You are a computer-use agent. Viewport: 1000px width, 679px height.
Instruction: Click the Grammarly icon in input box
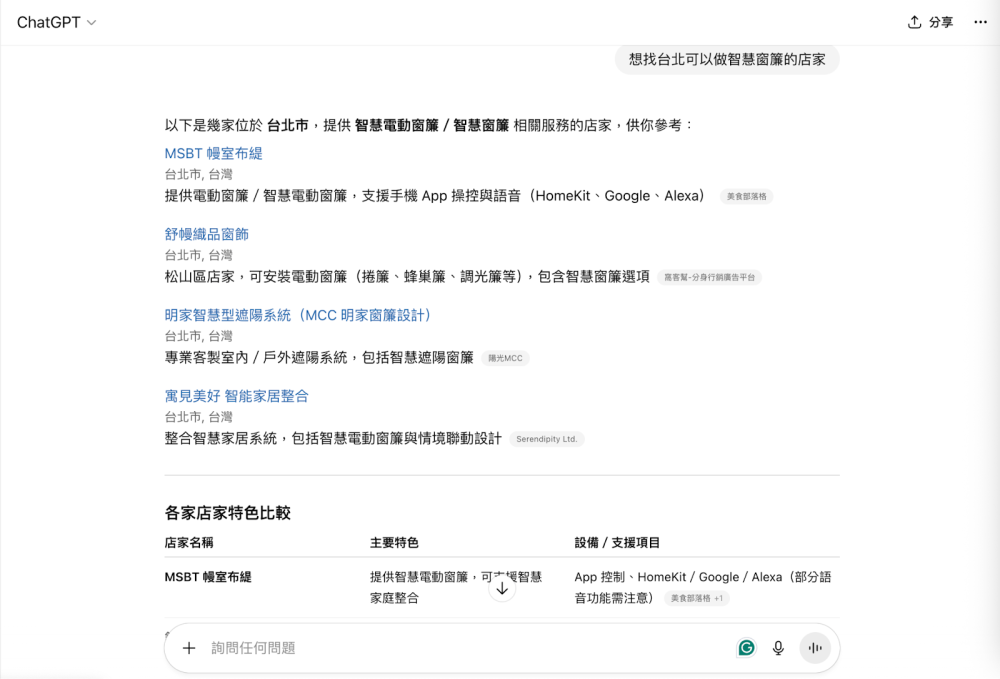746,648
